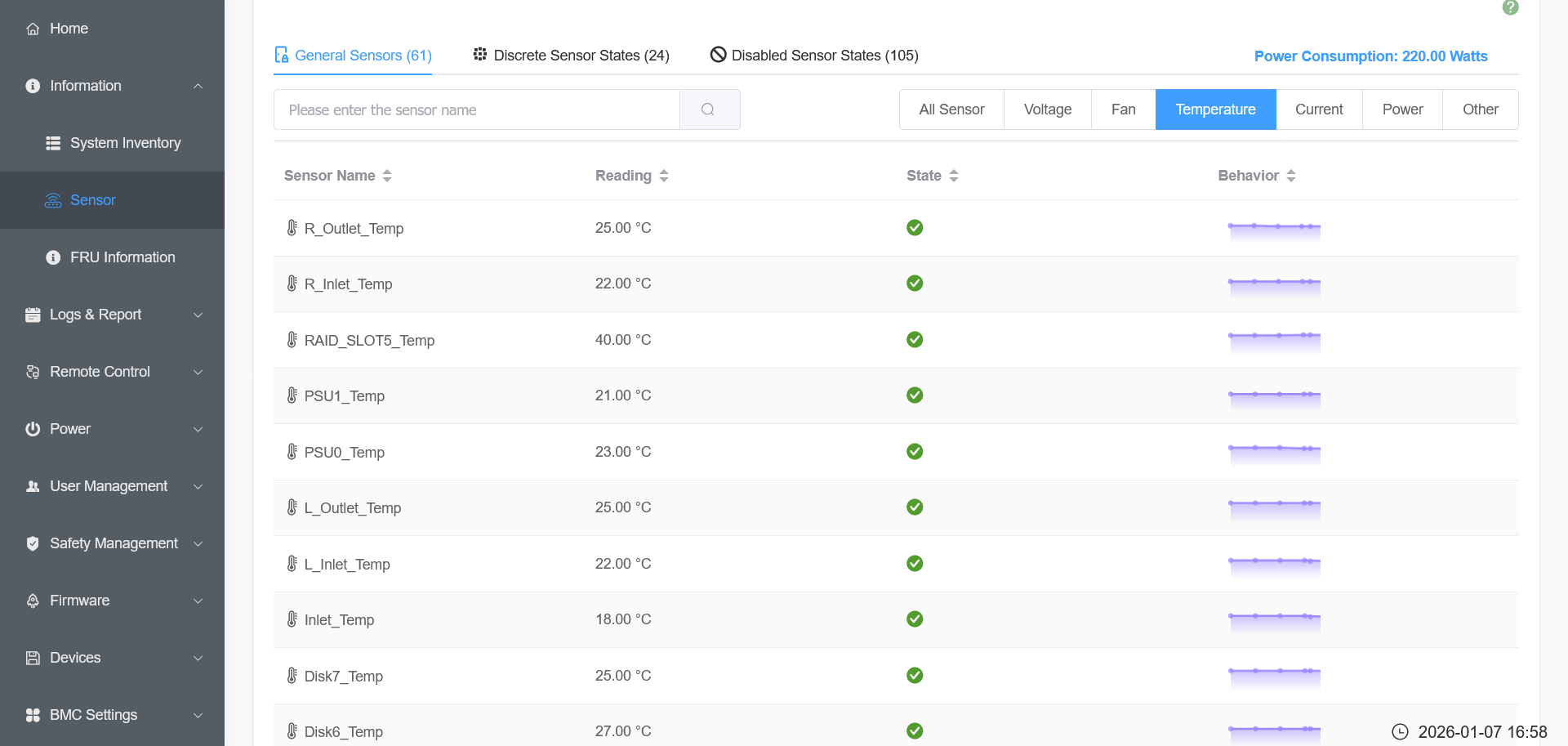Open the Disabled Sensor States tab
This screenshot has width=1568, height=746.
tap(814, 56)
